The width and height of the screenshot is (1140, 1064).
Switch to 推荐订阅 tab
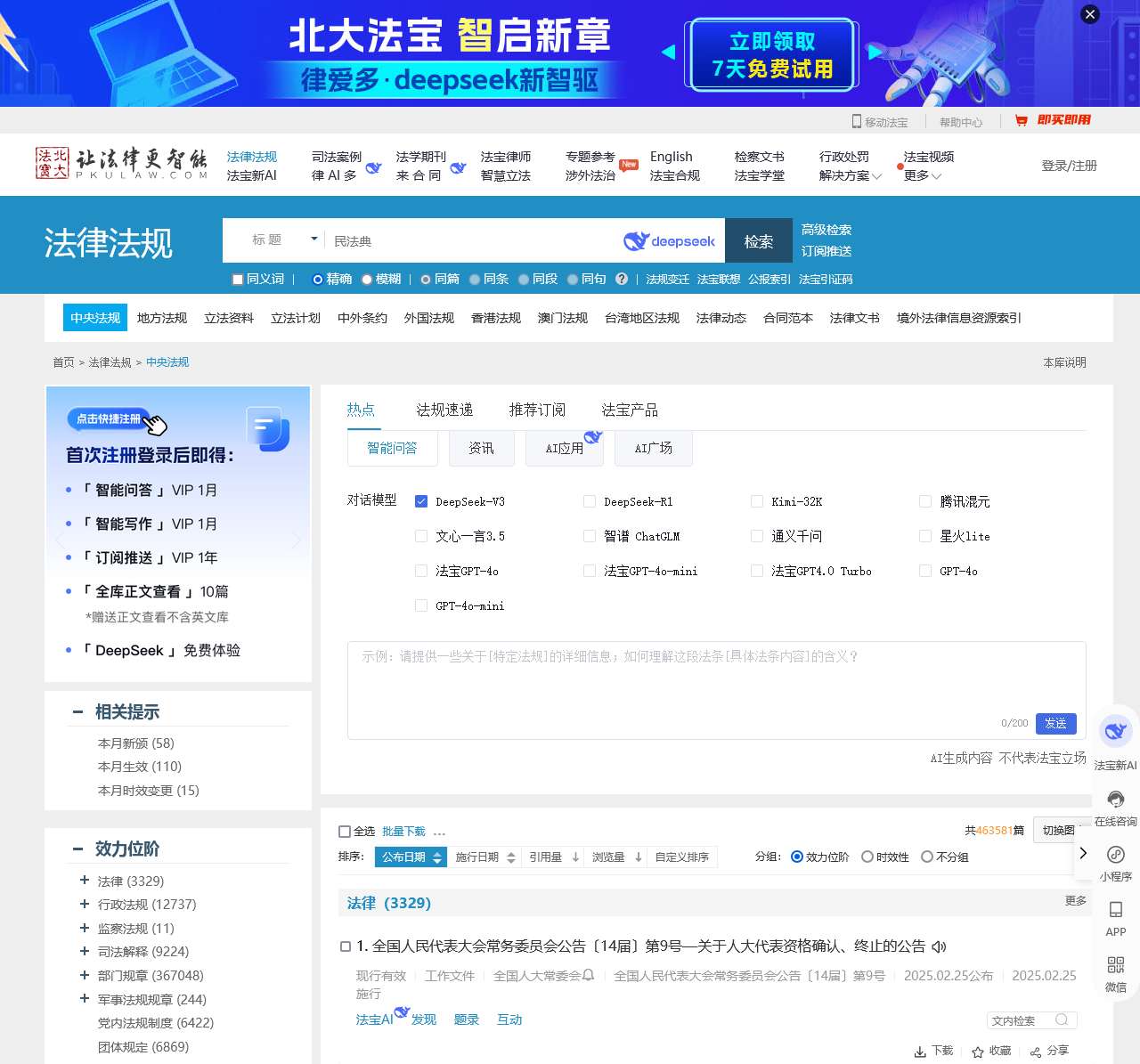coord(537,410)
